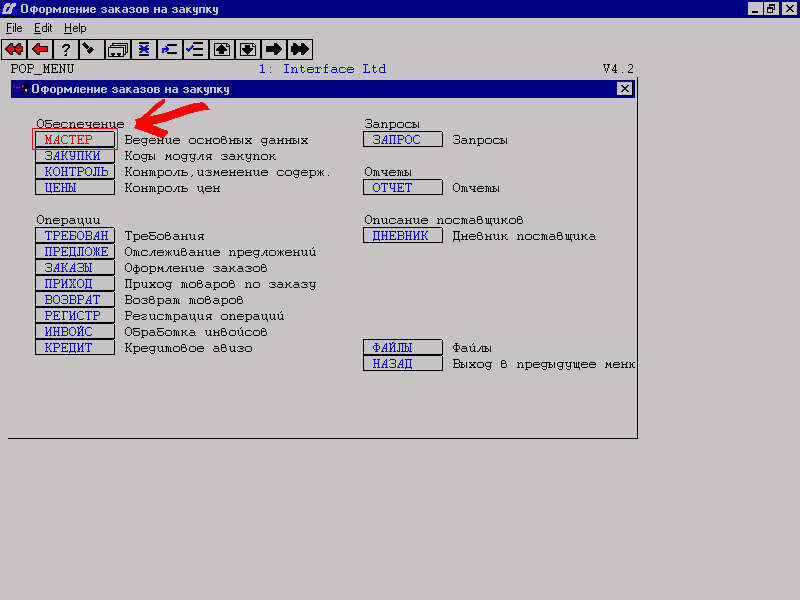Click the inner dialog title icon
Screen dimensions: 800x600
point(20,89)
